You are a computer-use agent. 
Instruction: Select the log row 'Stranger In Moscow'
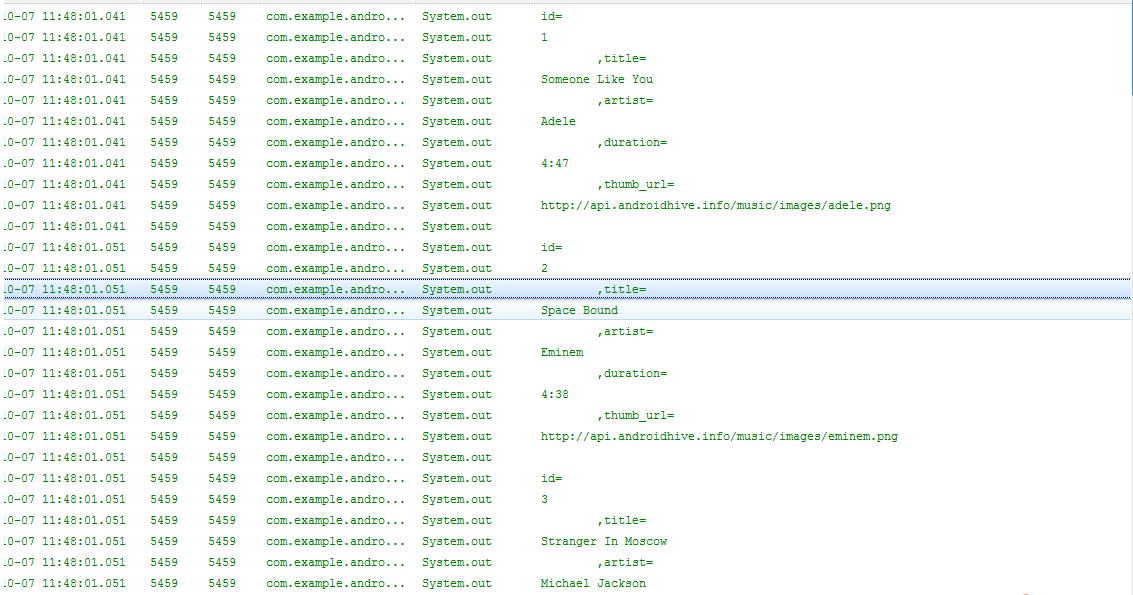[566, 541]
